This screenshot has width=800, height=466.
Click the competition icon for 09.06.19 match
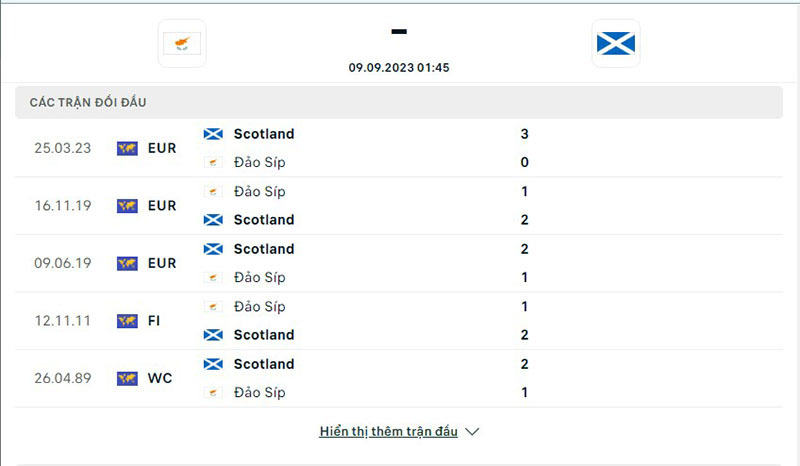coord(127,263)
